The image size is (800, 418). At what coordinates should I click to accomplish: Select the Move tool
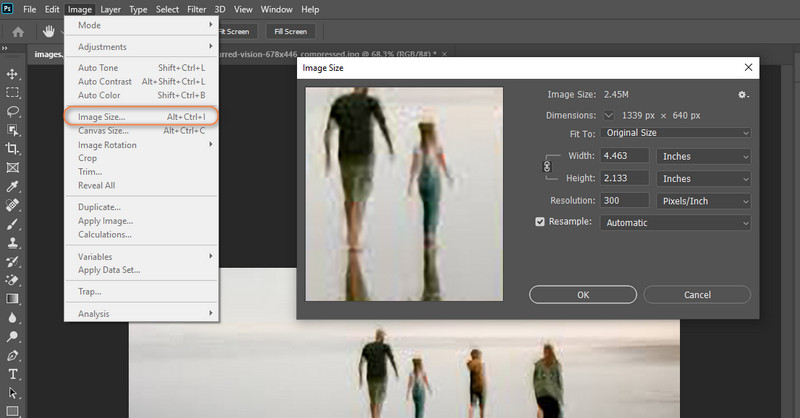coord(13,74)
